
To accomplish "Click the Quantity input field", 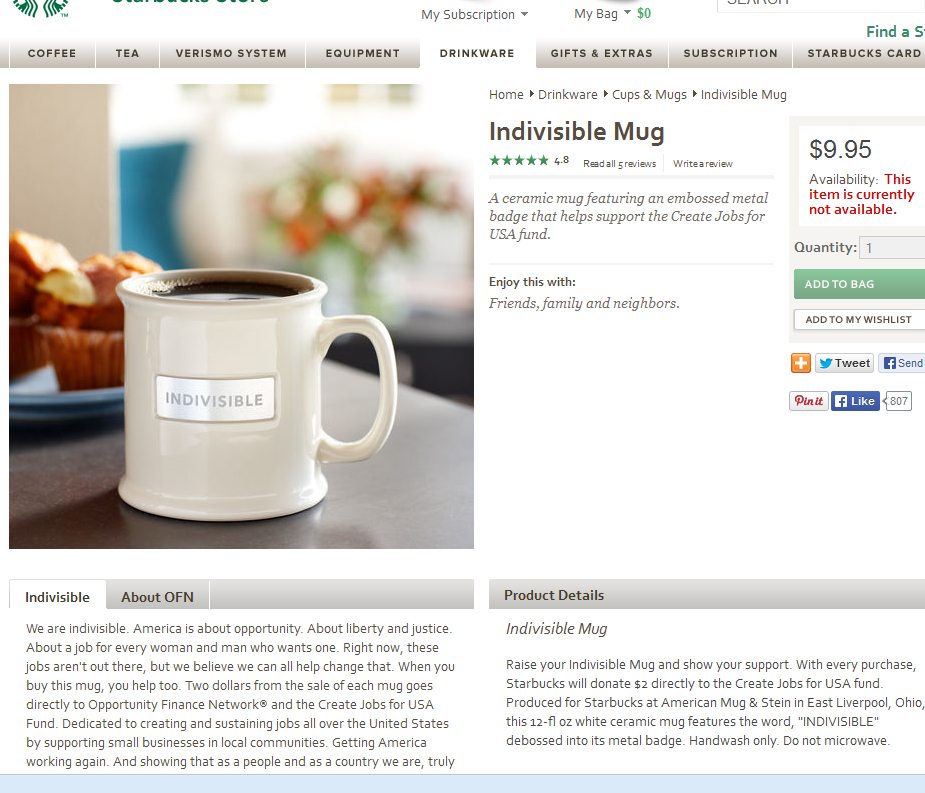I will click(x=892, y=247).
